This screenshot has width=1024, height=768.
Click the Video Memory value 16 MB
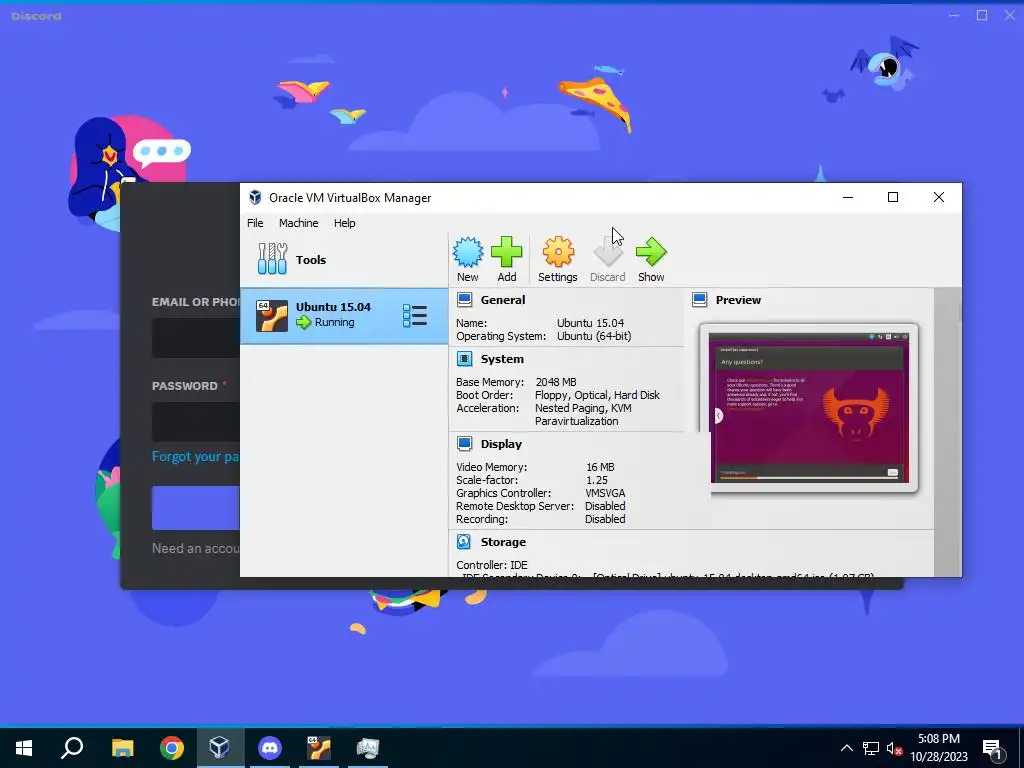[600, 466]
